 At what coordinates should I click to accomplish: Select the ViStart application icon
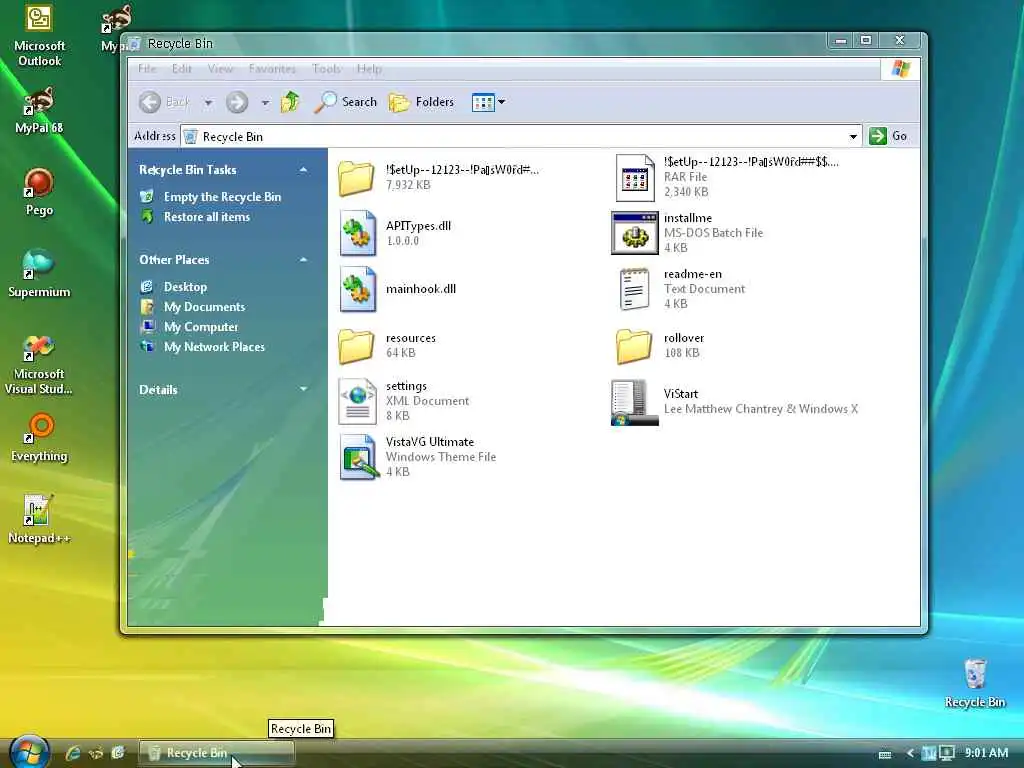click(634, 402)
